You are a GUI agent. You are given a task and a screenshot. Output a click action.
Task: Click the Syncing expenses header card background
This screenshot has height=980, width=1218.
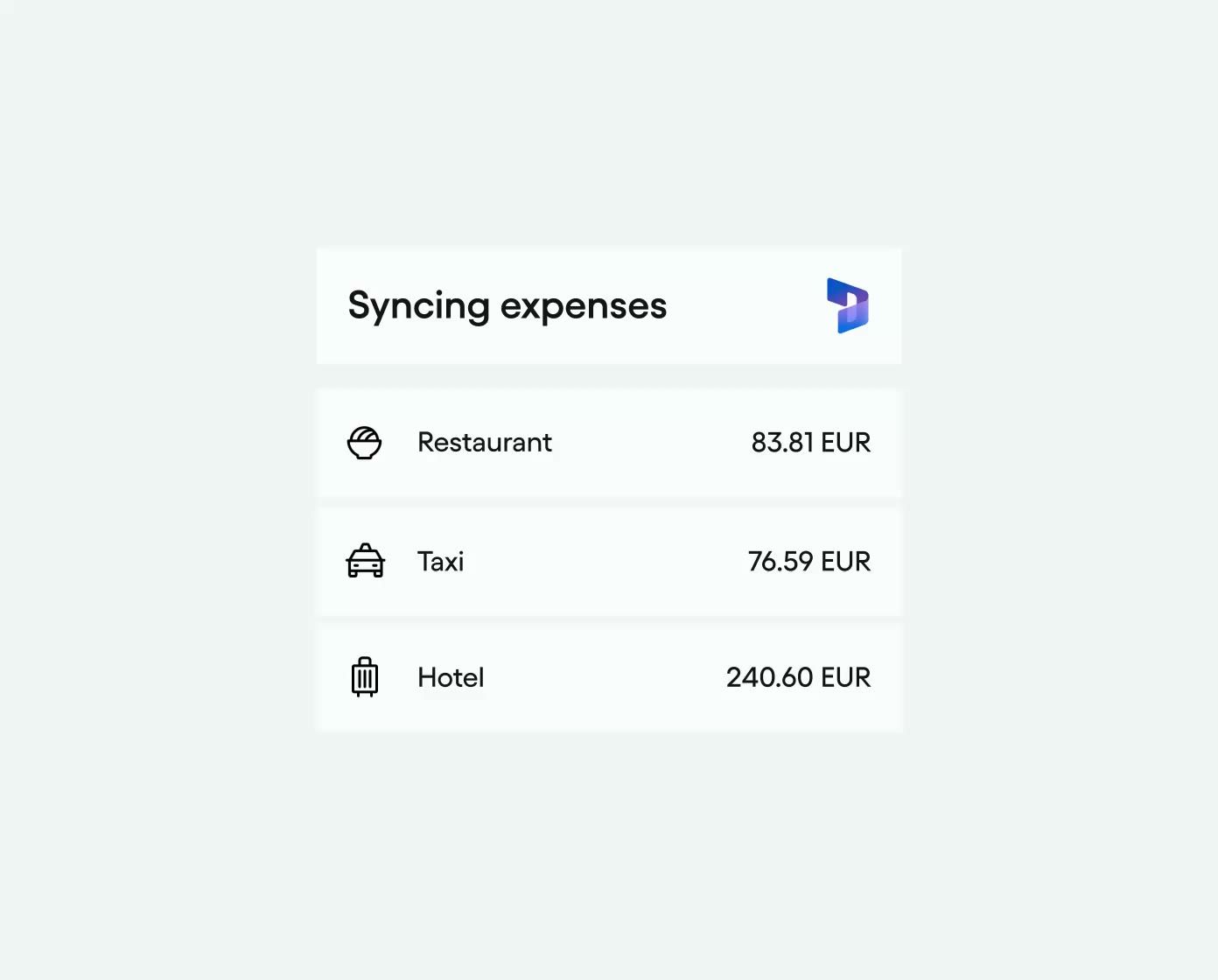point(609,306)
